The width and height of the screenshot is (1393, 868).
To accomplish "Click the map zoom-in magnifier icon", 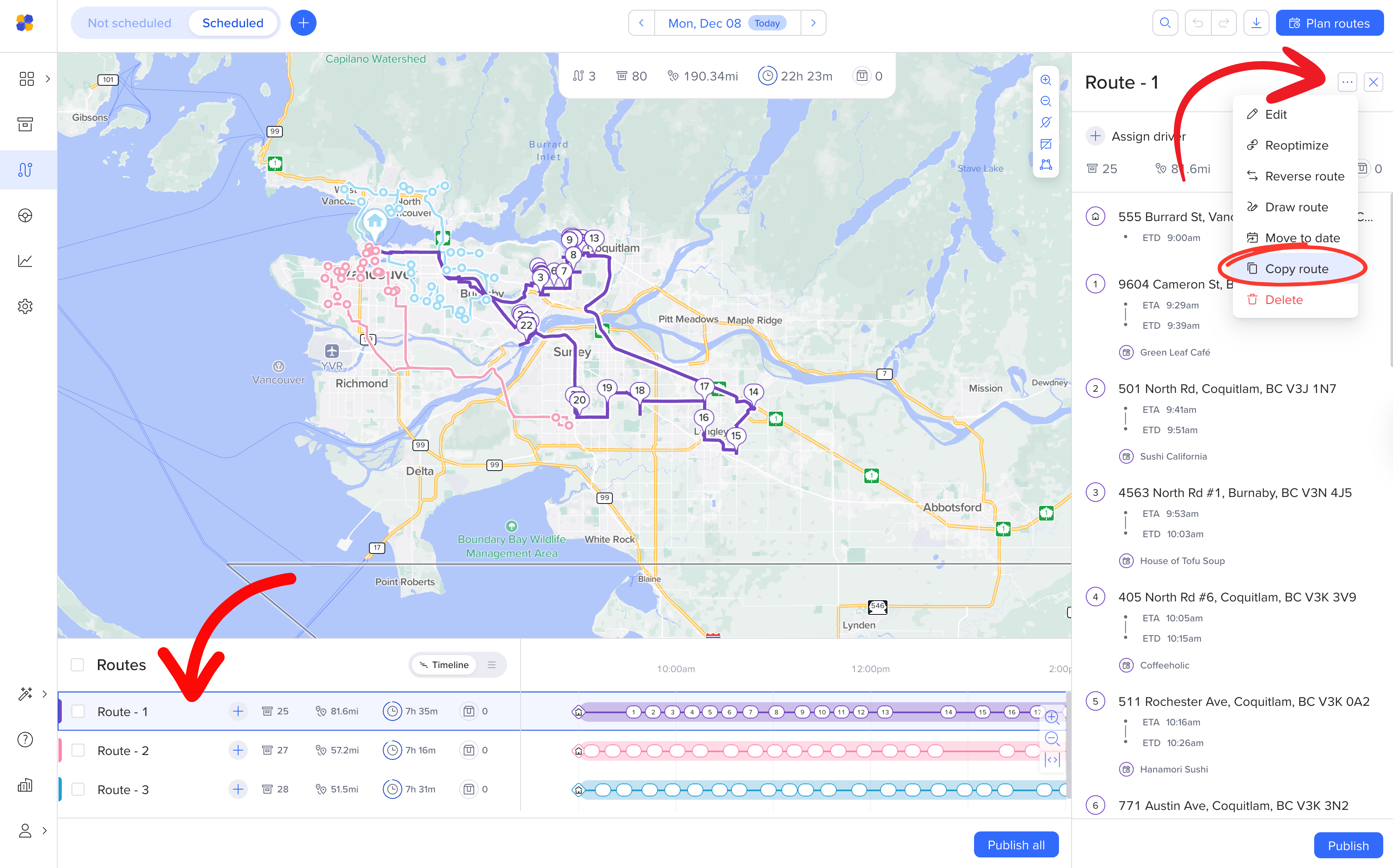I will click(x=1046, y=80).
